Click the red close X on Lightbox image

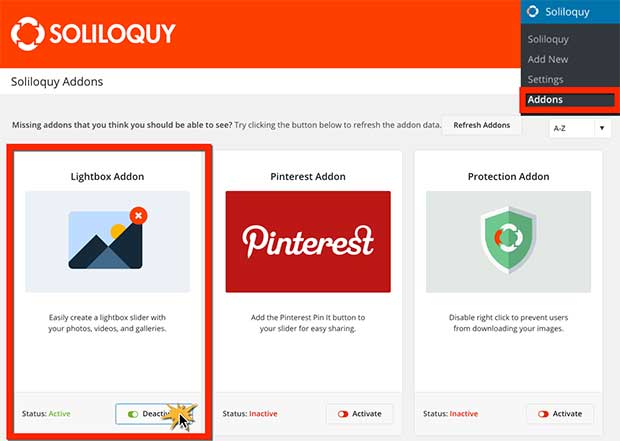[138, 216]
